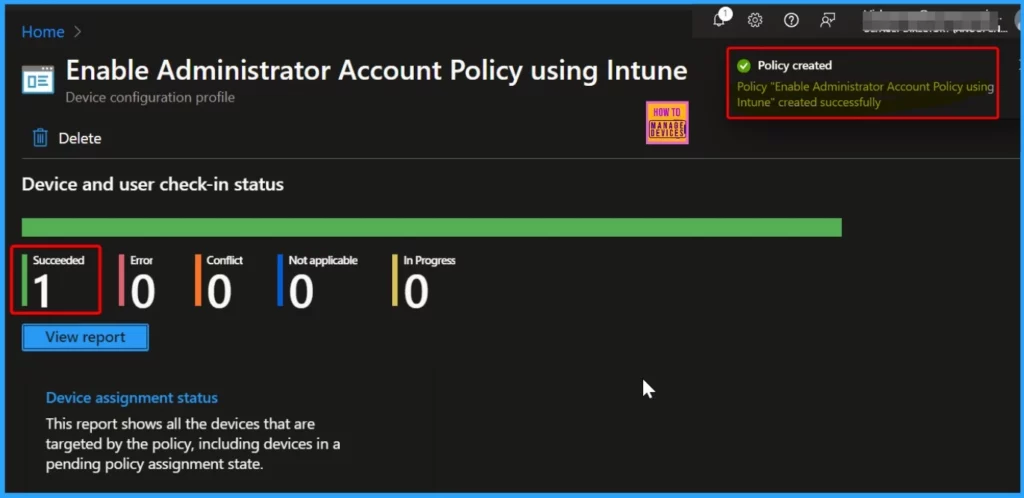
Task: Click the Device configuration profile subtitle
Action: pos(150,98)
